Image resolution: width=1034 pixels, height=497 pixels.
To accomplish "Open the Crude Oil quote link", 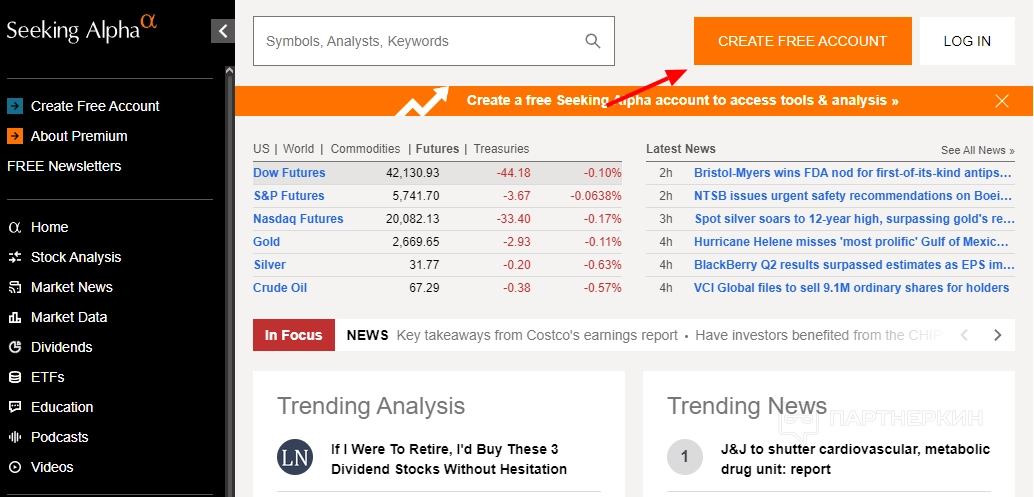I will pyautogui.click(x=280, y=288).
